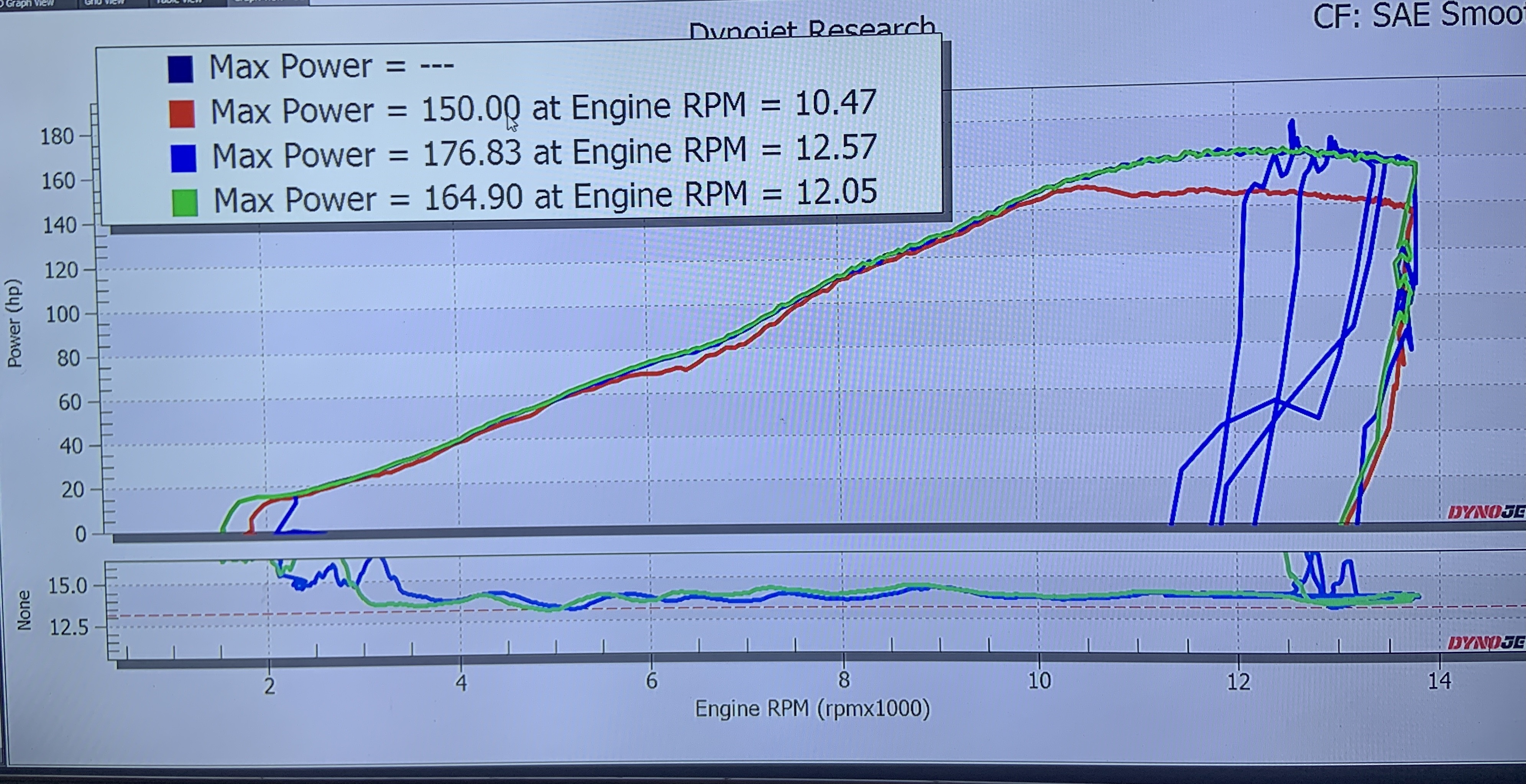
Task: Switch to the Grid View tab
Action: [105, 2]
